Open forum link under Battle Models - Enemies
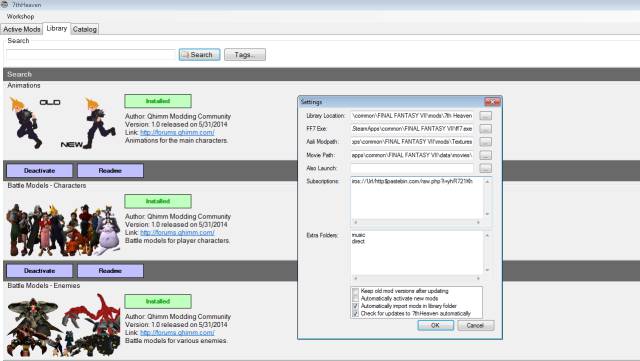The height and width of the screenshot is (361, 640). click(177, 333)
